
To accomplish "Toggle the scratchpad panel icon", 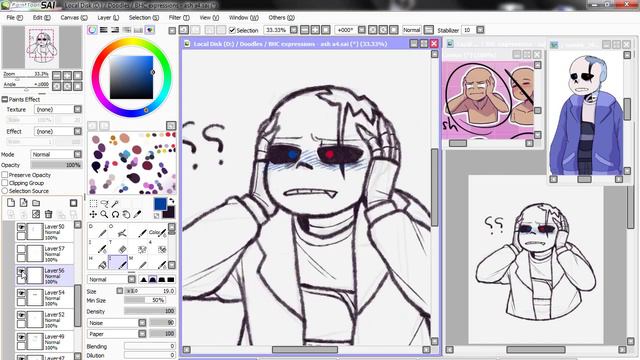I will coord(150,30).
